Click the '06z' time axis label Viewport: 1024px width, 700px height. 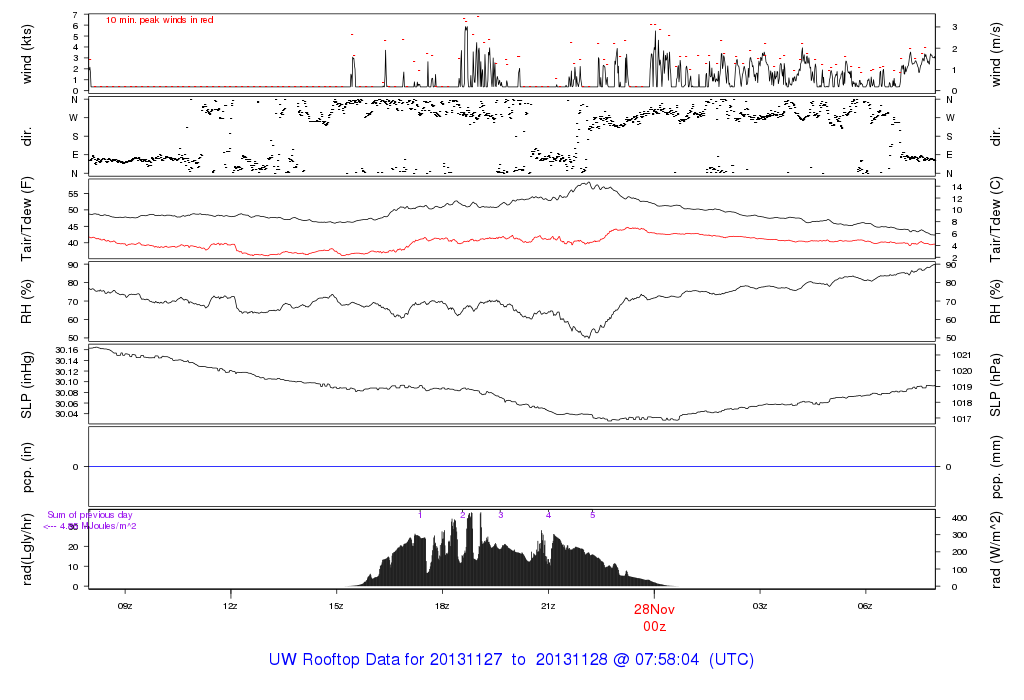pos(865,606)
